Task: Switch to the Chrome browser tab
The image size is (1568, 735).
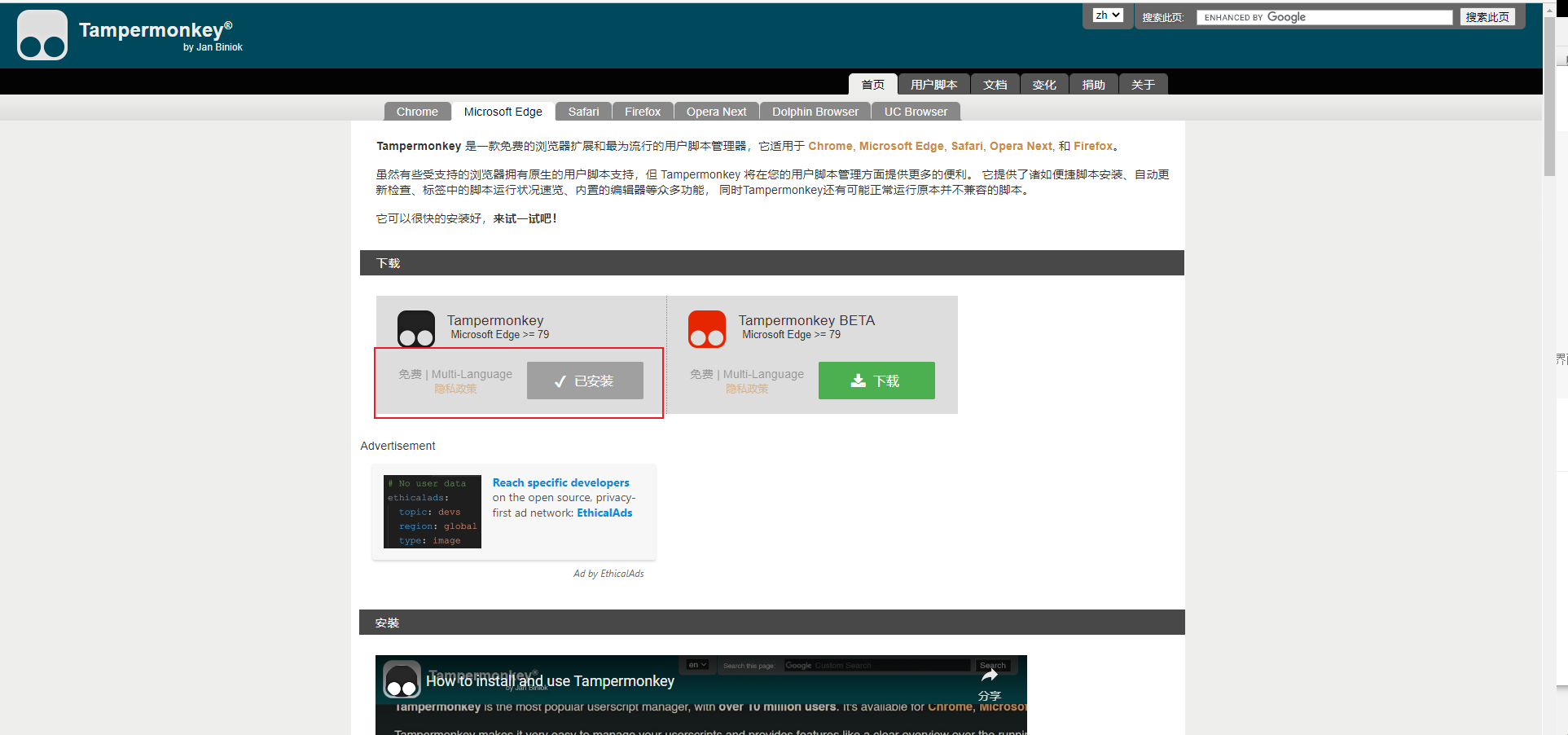Action: pos(417,112)
